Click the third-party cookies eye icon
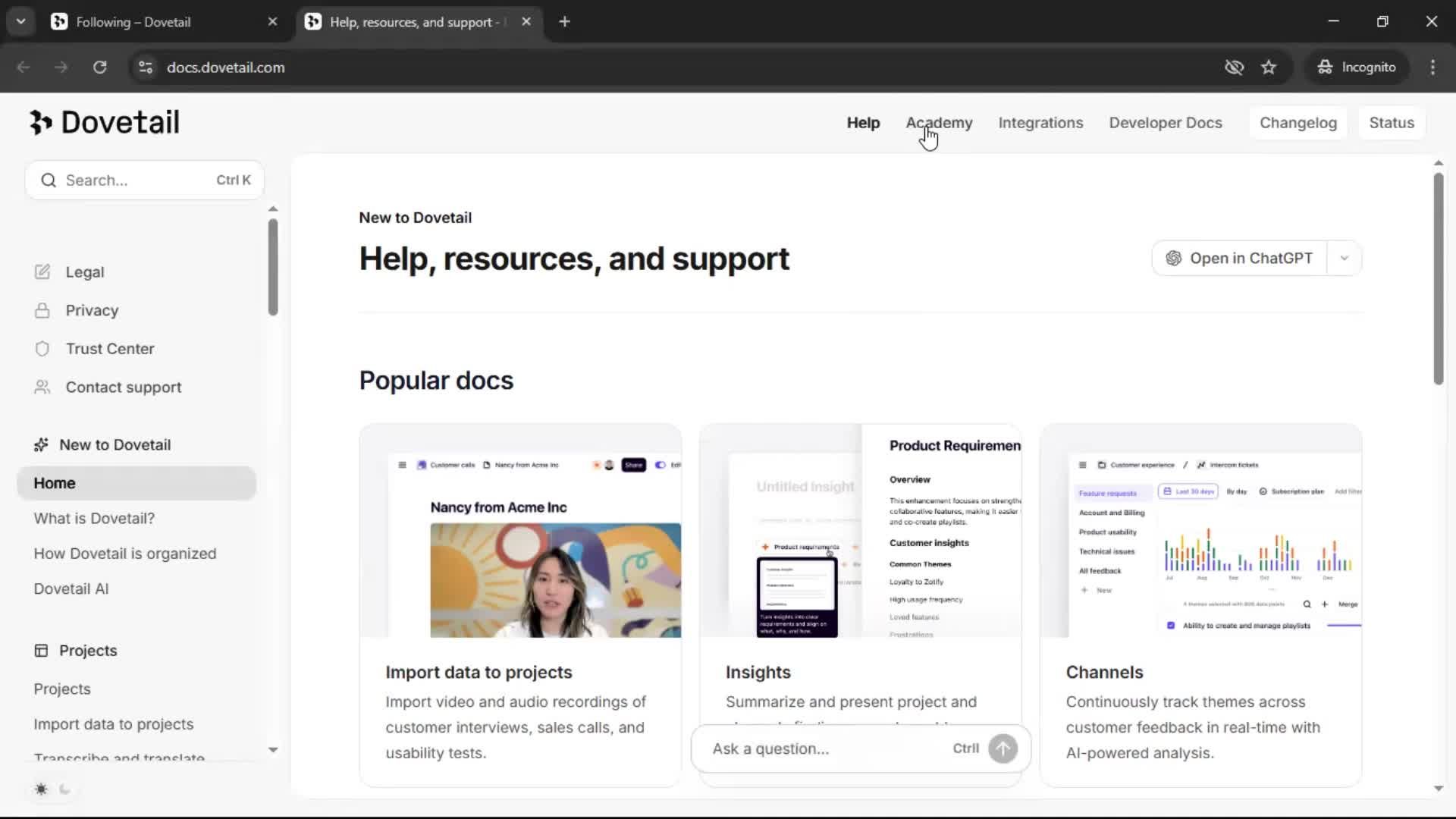The image size is (1456, 819). tap(1234, 67)
